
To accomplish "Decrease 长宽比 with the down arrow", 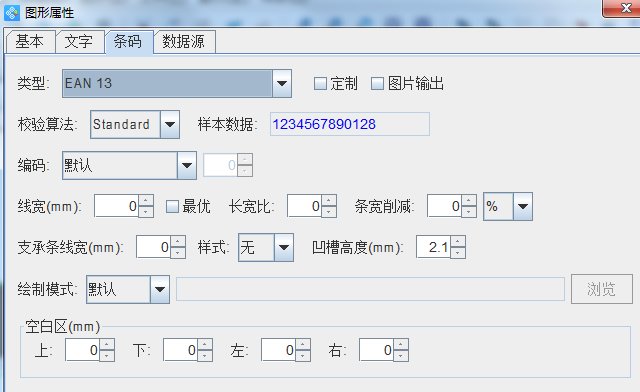I will coord(329,212).
